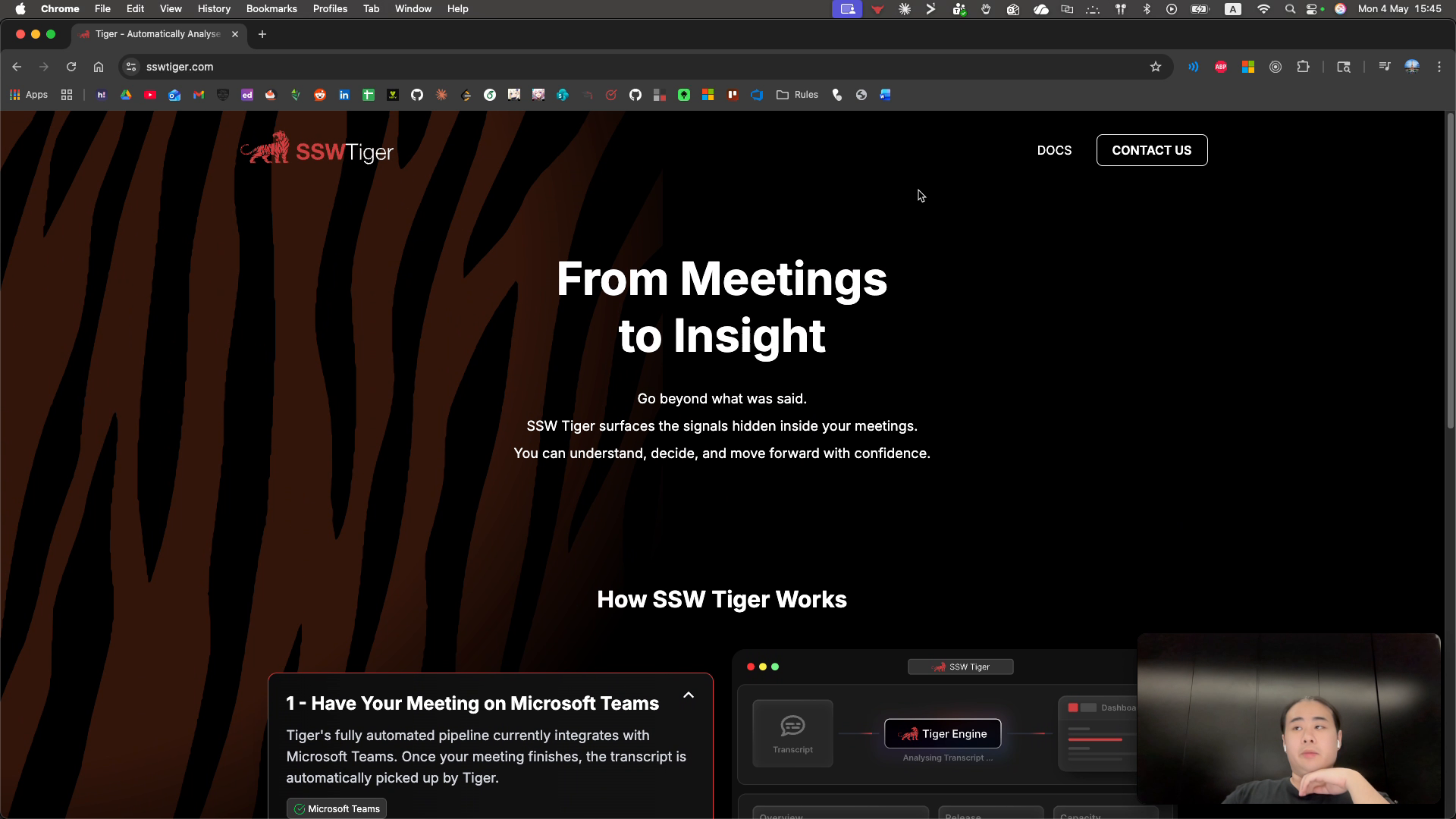The width and height of the screenshot is (1456, 819).
Task: Open the Profiles menu
Action: coord(330,9)
